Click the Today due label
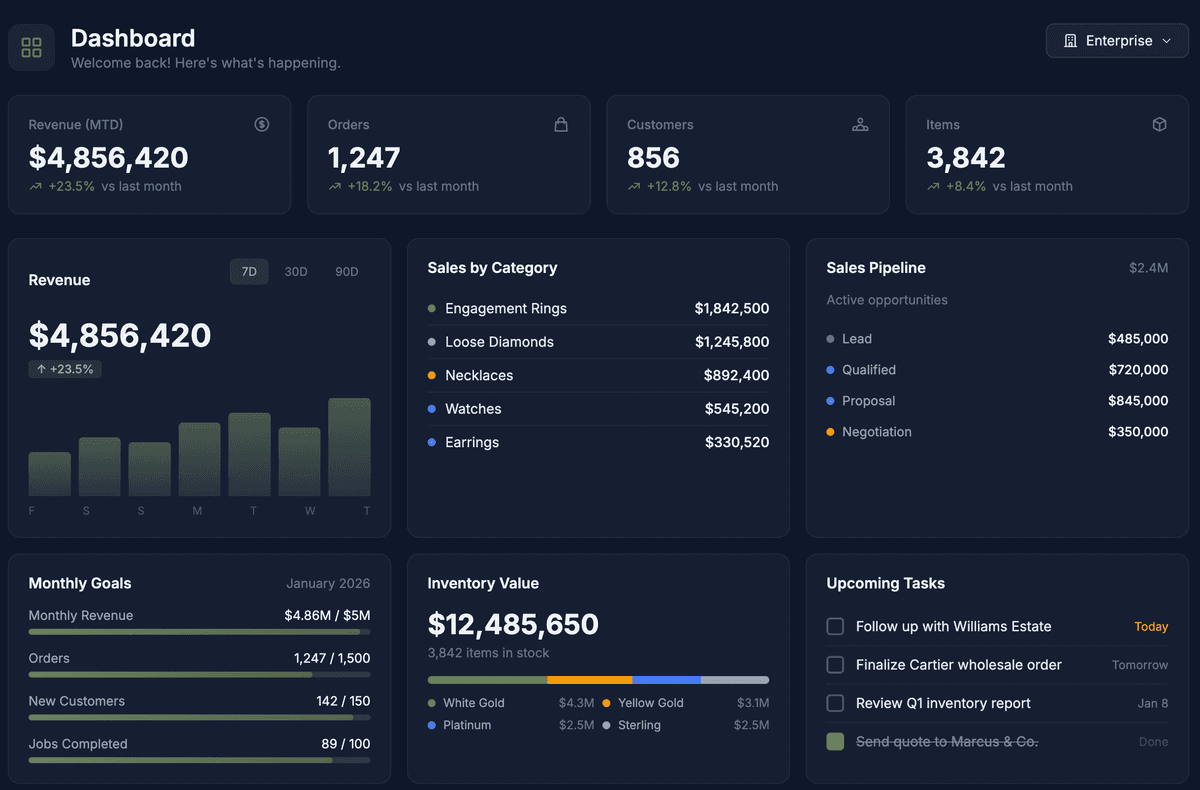 point(1151,627)
